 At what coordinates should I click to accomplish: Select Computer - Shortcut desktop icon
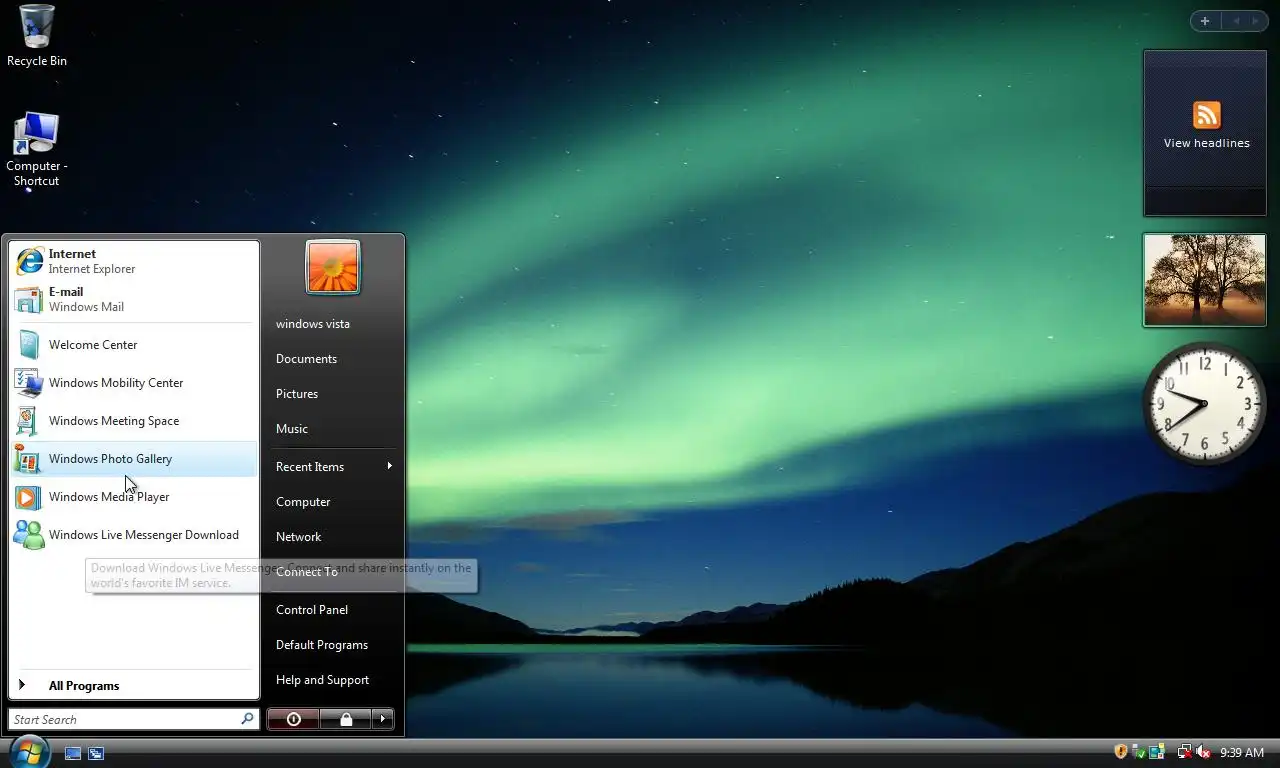click(37, 149)
